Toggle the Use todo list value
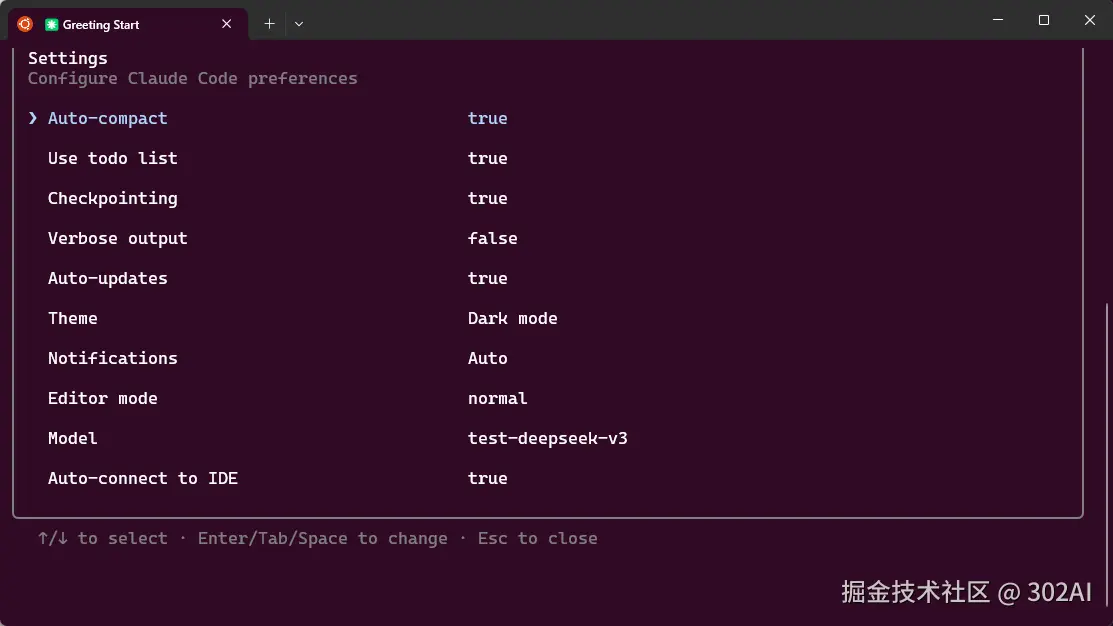The width and height of the screenshot is (1113, 626). click(x=488, y=158)
